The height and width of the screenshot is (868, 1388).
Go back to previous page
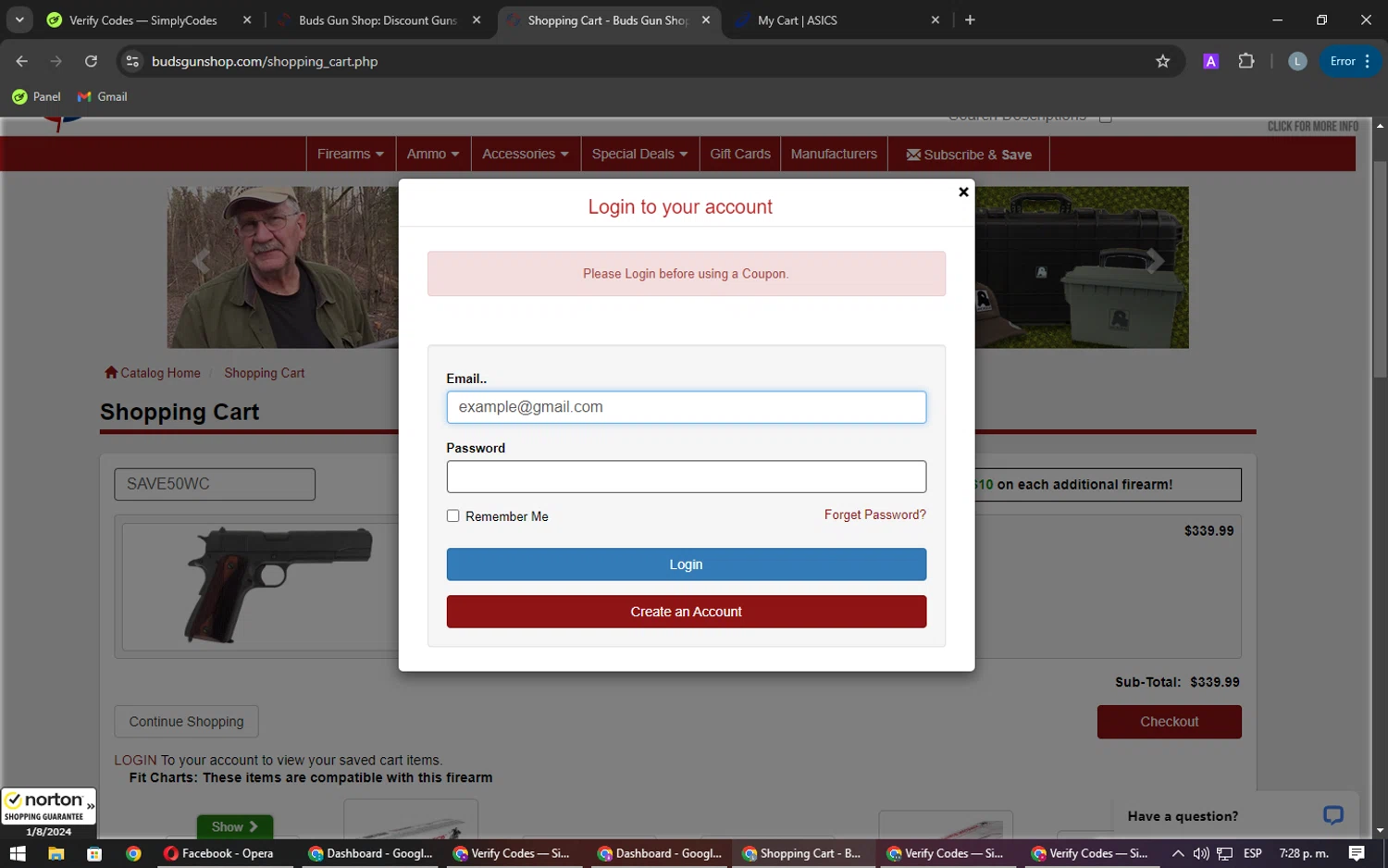coord(21,61)
